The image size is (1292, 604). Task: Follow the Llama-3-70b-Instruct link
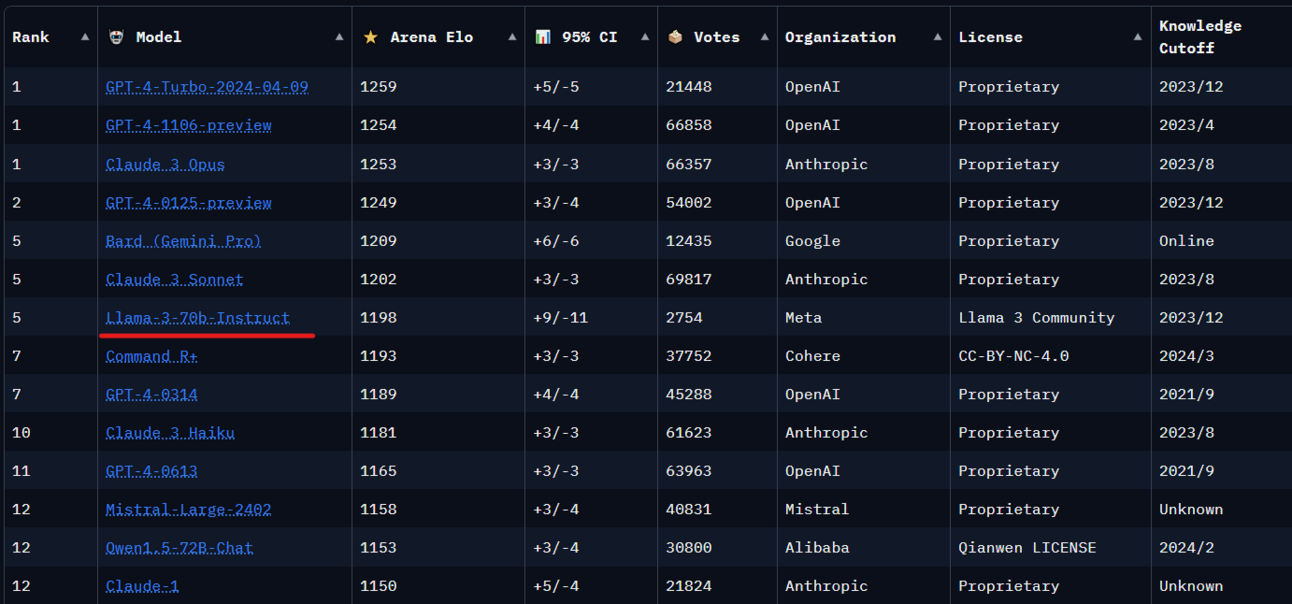pyautogui.click(x=198, y=318)
